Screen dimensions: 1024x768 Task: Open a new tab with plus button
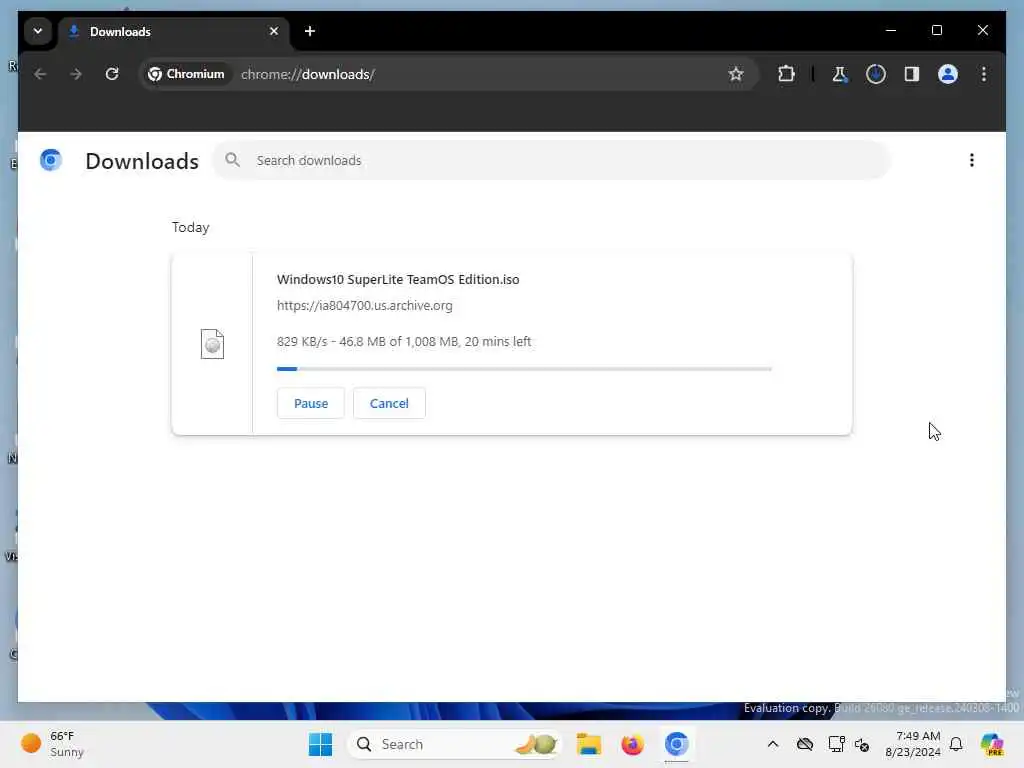(310, 31)
